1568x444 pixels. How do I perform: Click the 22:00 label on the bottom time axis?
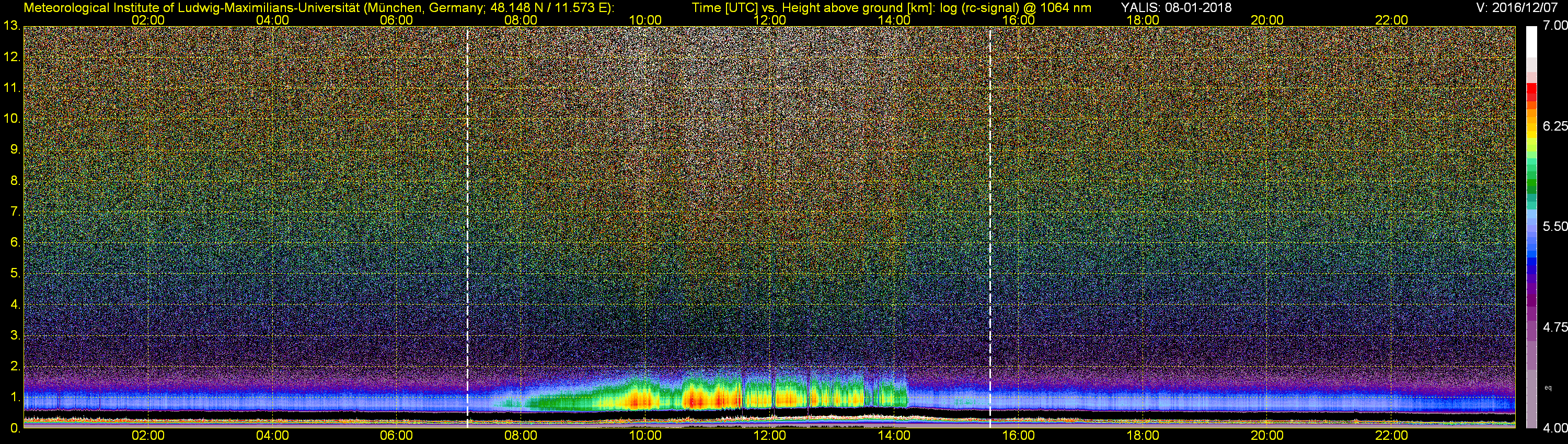[x=1391, y=436]
